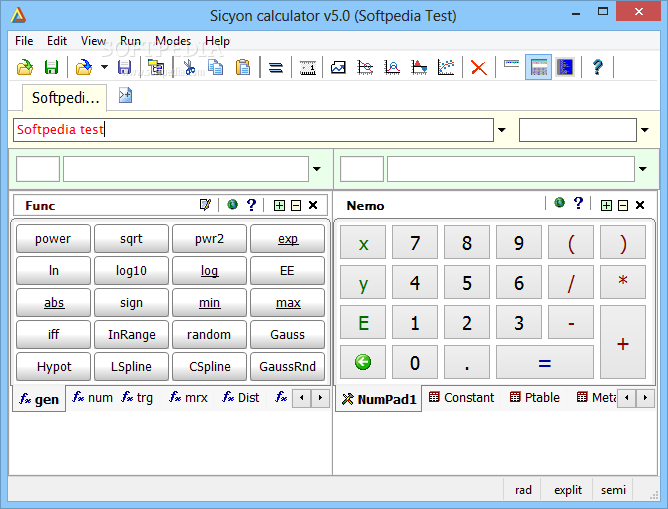The height and width of the screenshot is (509, 668).
Task: Expand Nemo panel with plus icon
Action: point(606,206)
